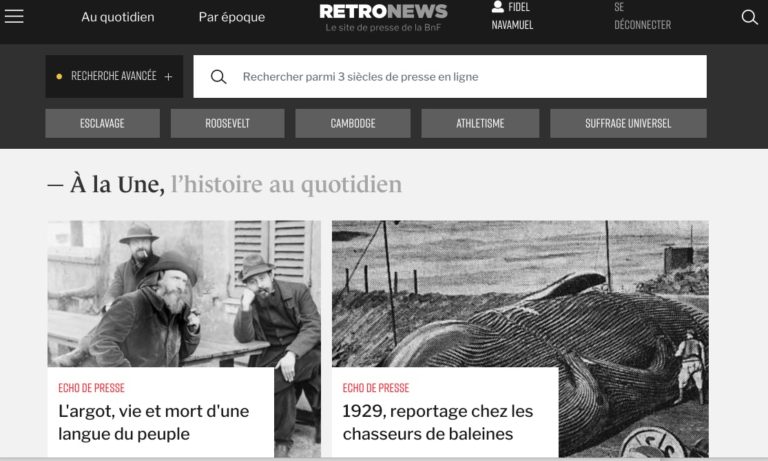
Task: Click the magnifier icon inside search box
Action: click(218, 76)
